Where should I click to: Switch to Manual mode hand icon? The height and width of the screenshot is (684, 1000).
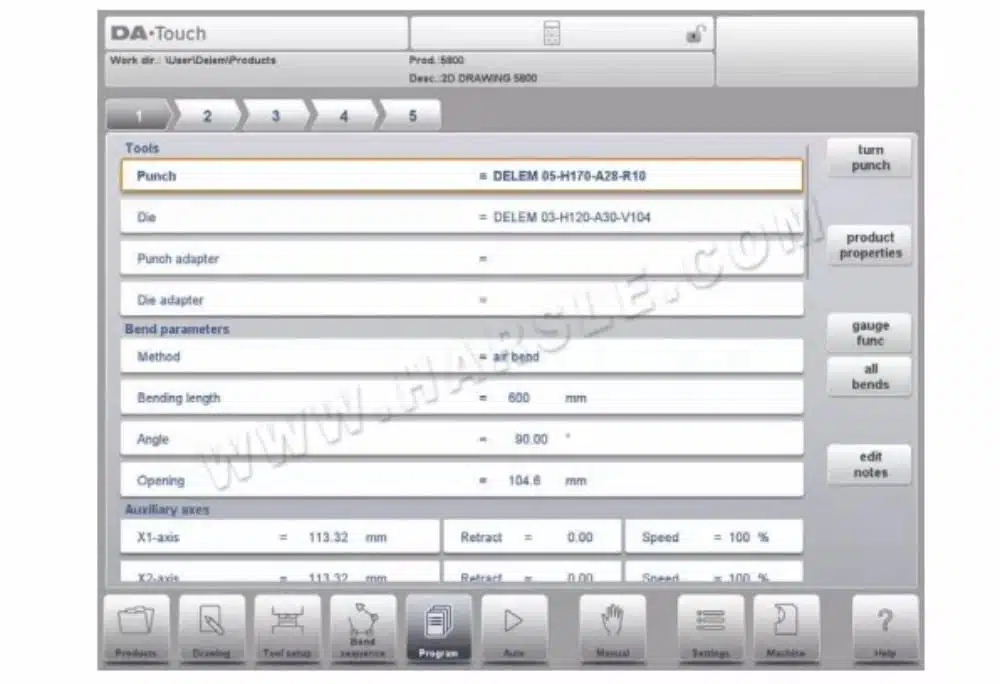(612, 629)
